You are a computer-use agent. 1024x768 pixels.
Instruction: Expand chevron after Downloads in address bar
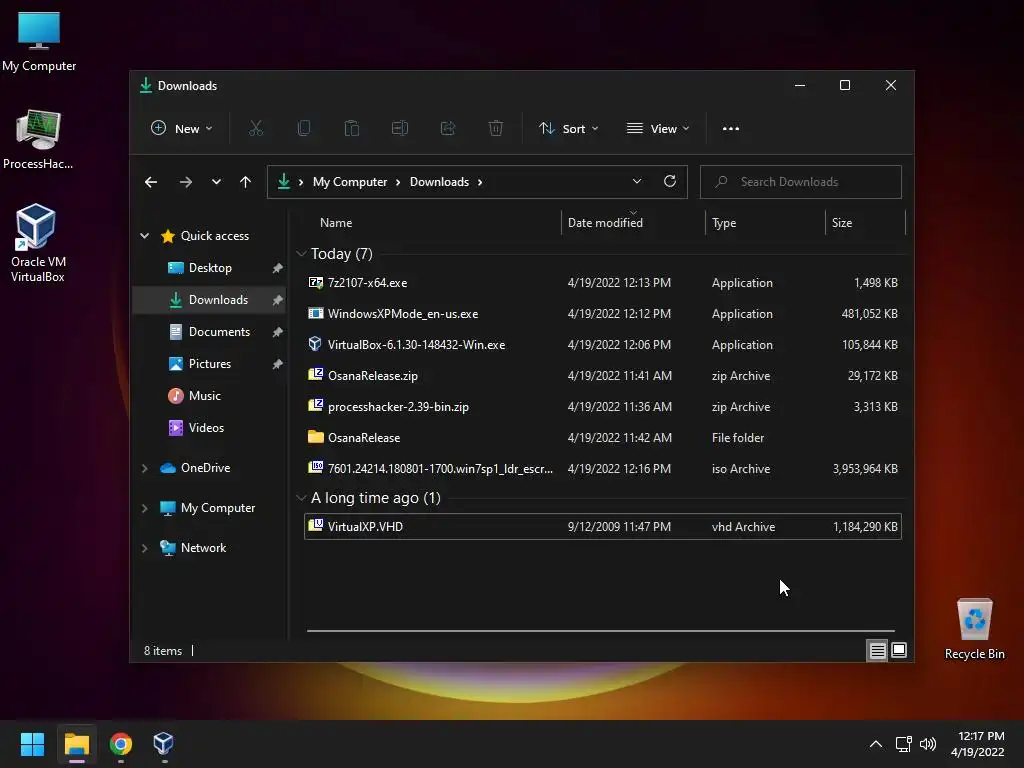[480, 182]
